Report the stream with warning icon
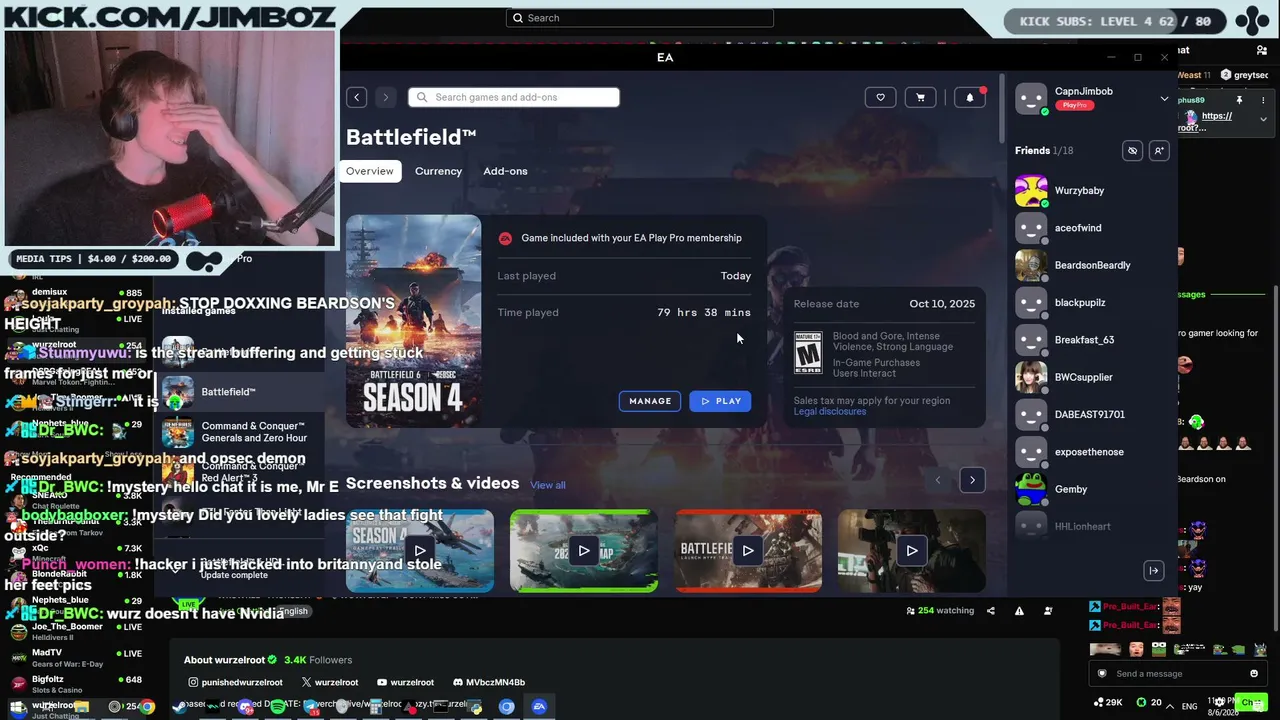Viewport: 1280px width, 720px height. (x=1019, y=611)
